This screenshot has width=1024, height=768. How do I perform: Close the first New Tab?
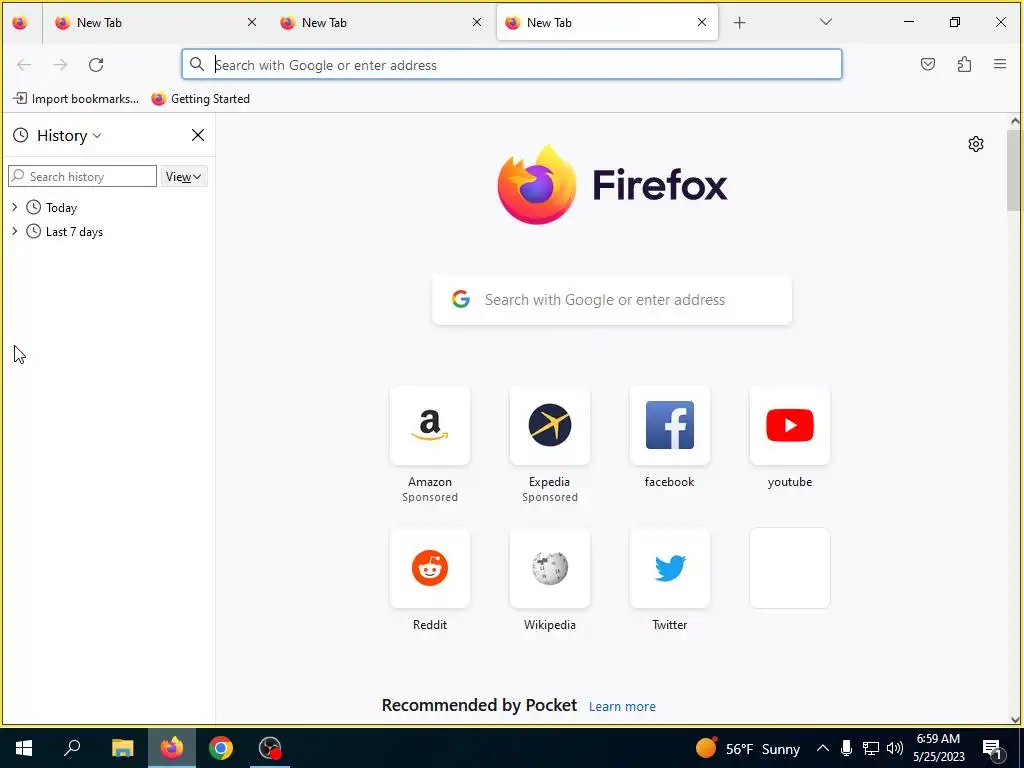pyautogui.click(x=252, y=22)
